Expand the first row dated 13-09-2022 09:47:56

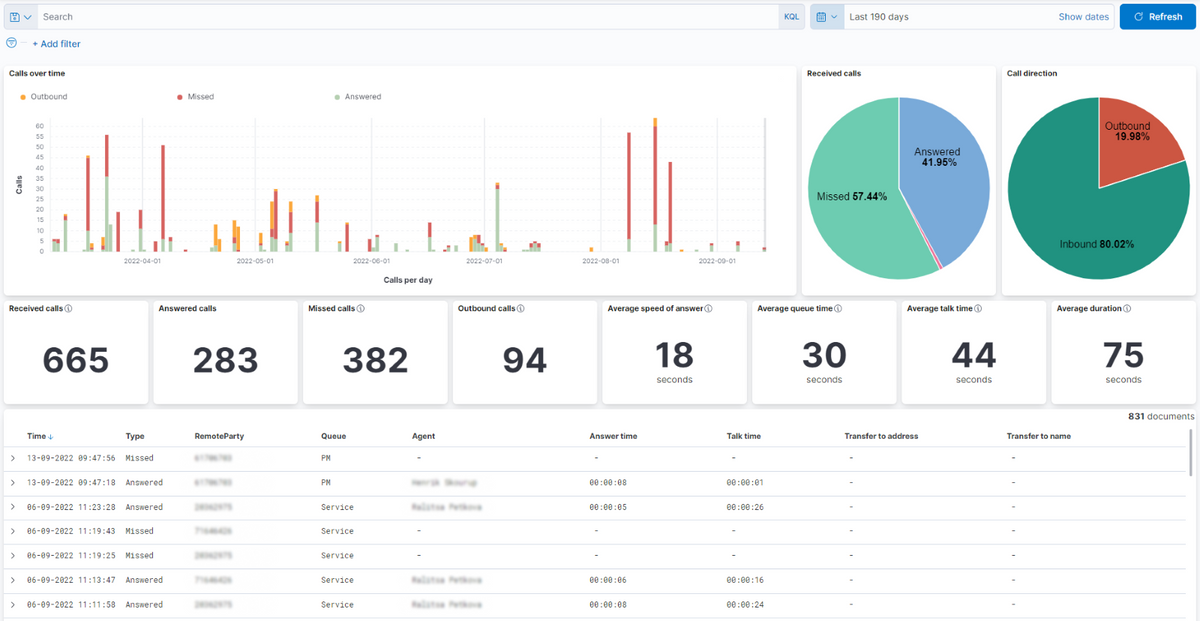click(x=13, y=458)
